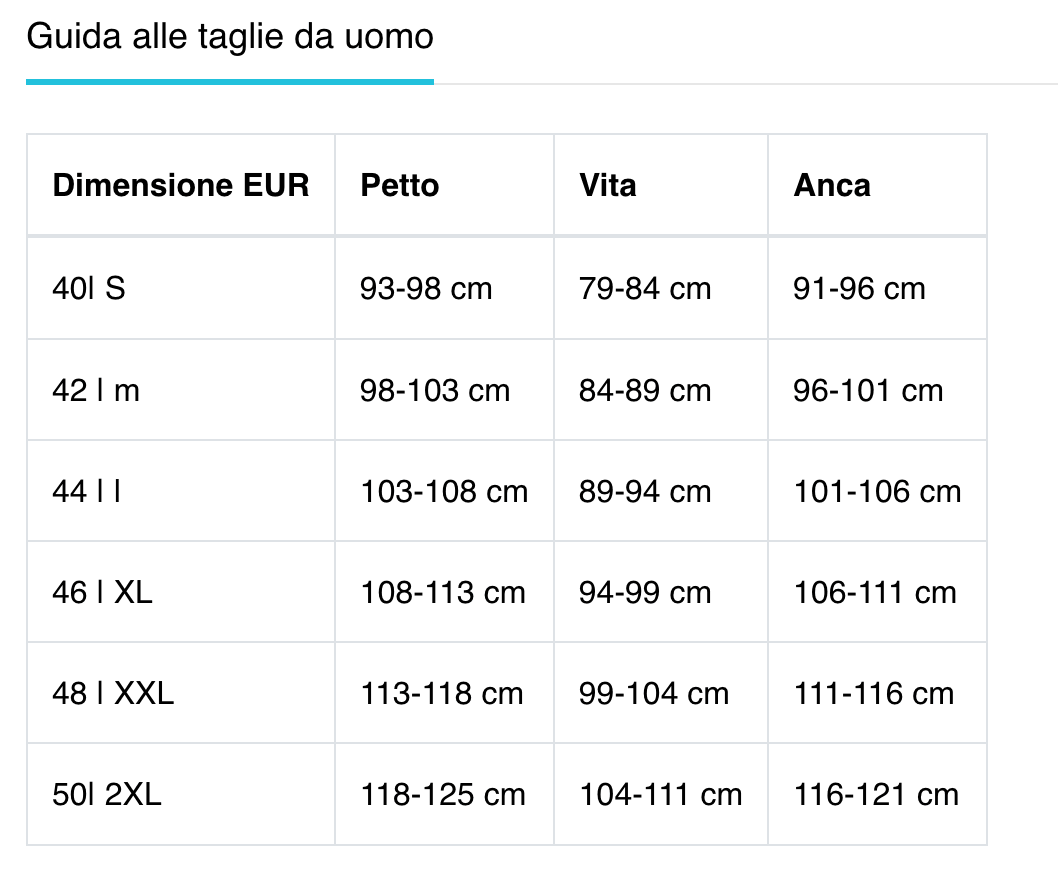
Task: Click the Vita column header
Action: pos(608,186)
